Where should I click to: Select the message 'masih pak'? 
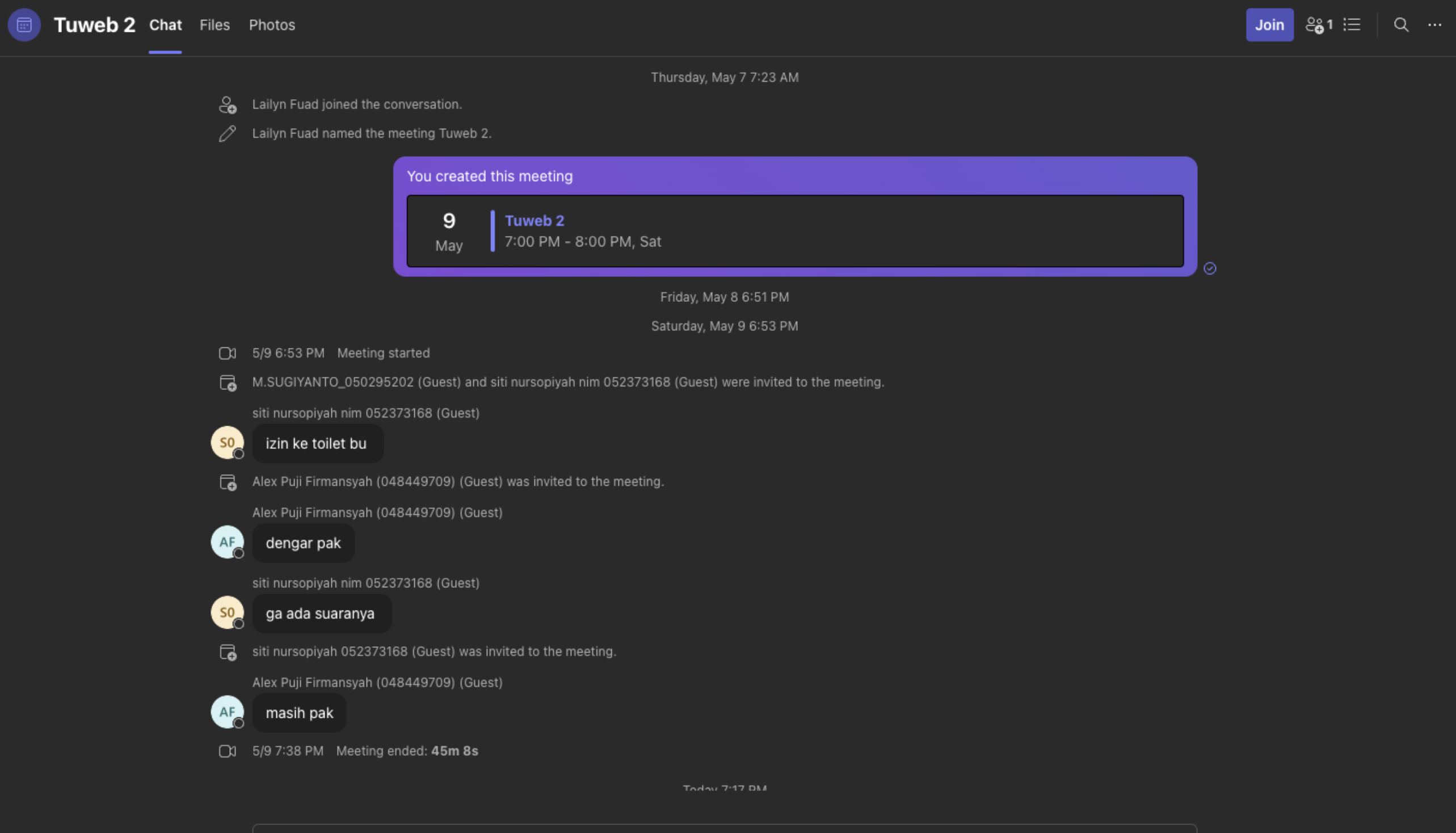(x=299, y=713)
